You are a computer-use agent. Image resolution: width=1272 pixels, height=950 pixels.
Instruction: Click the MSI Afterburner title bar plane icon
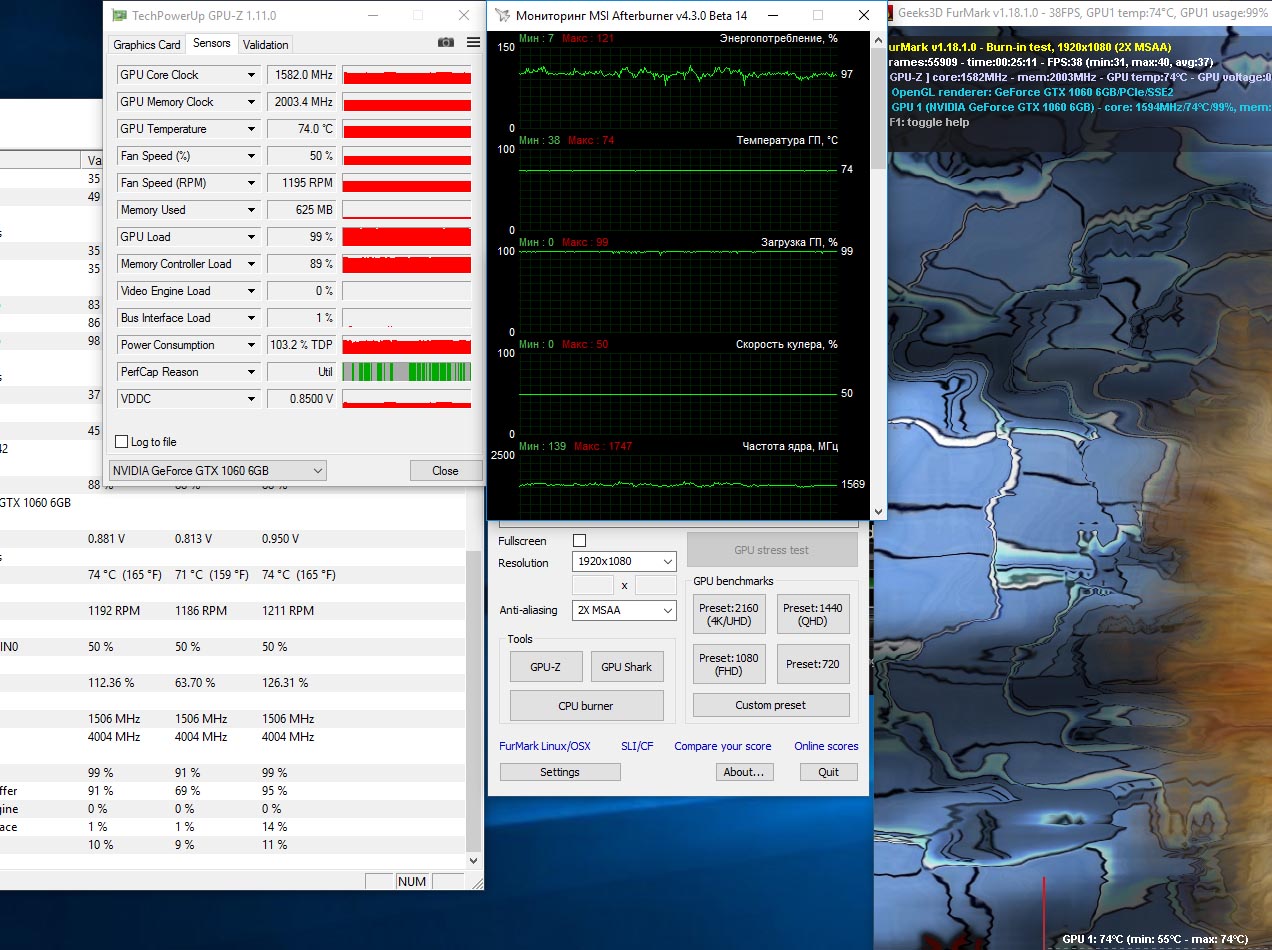point(502,16)
